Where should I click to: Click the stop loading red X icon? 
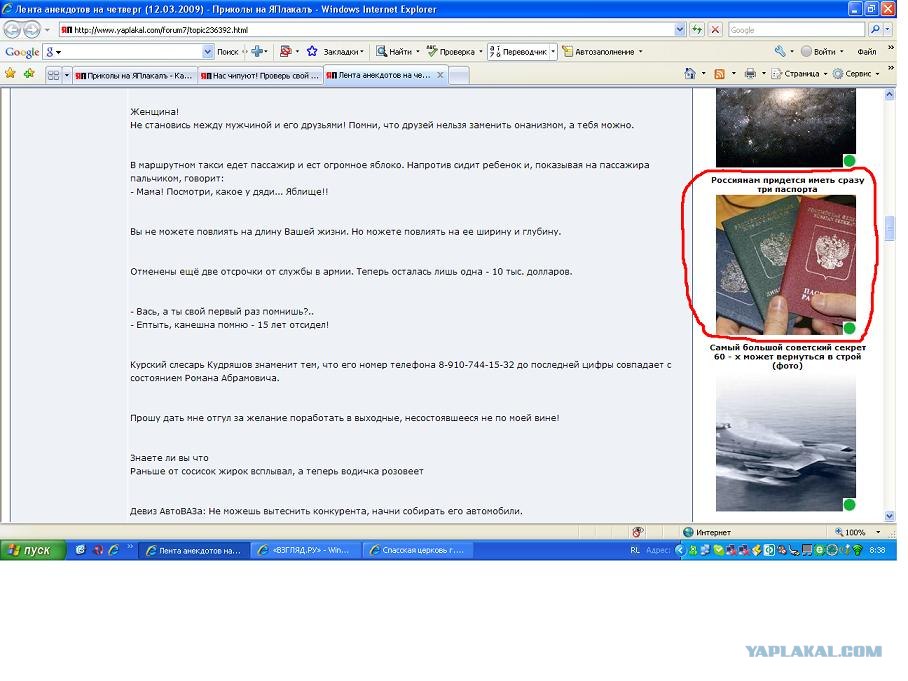coord(715,30)
